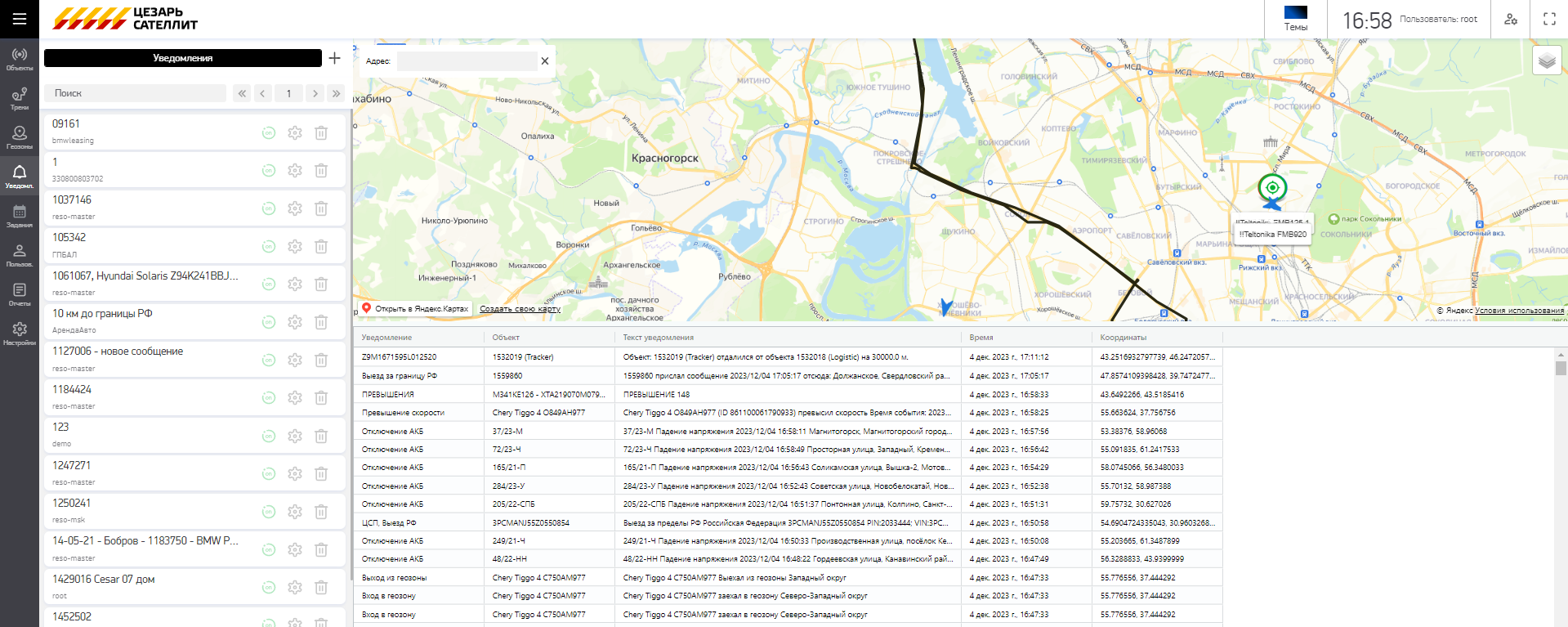1568x627 pixels.
Task: Open settings gear for notification 1037146
Action: (x=295, y=208)
